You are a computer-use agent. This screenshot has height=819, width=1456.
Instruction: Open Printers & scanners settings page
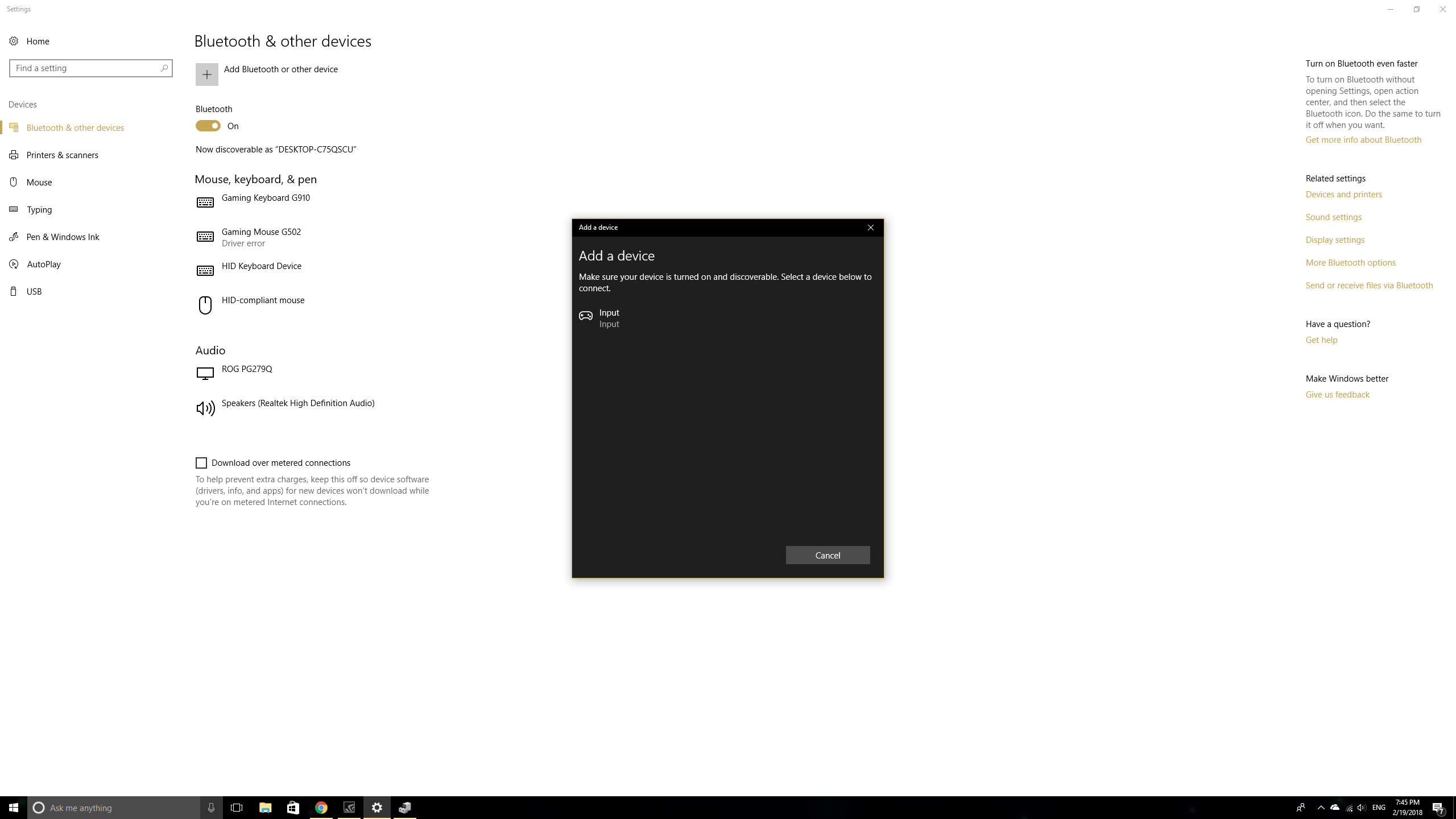pos(62,155)
